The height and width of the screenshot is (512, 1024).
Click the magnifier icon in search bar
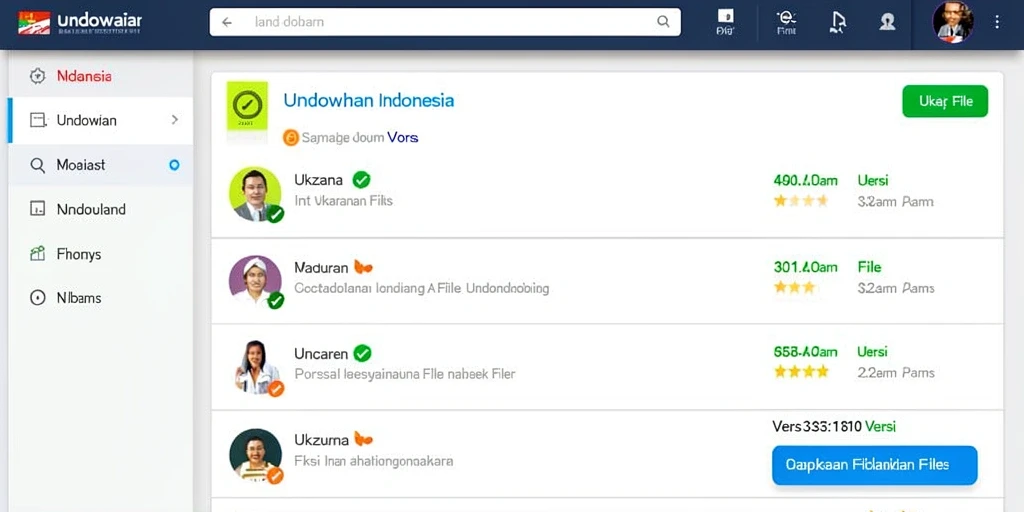(x=663, y=22)
